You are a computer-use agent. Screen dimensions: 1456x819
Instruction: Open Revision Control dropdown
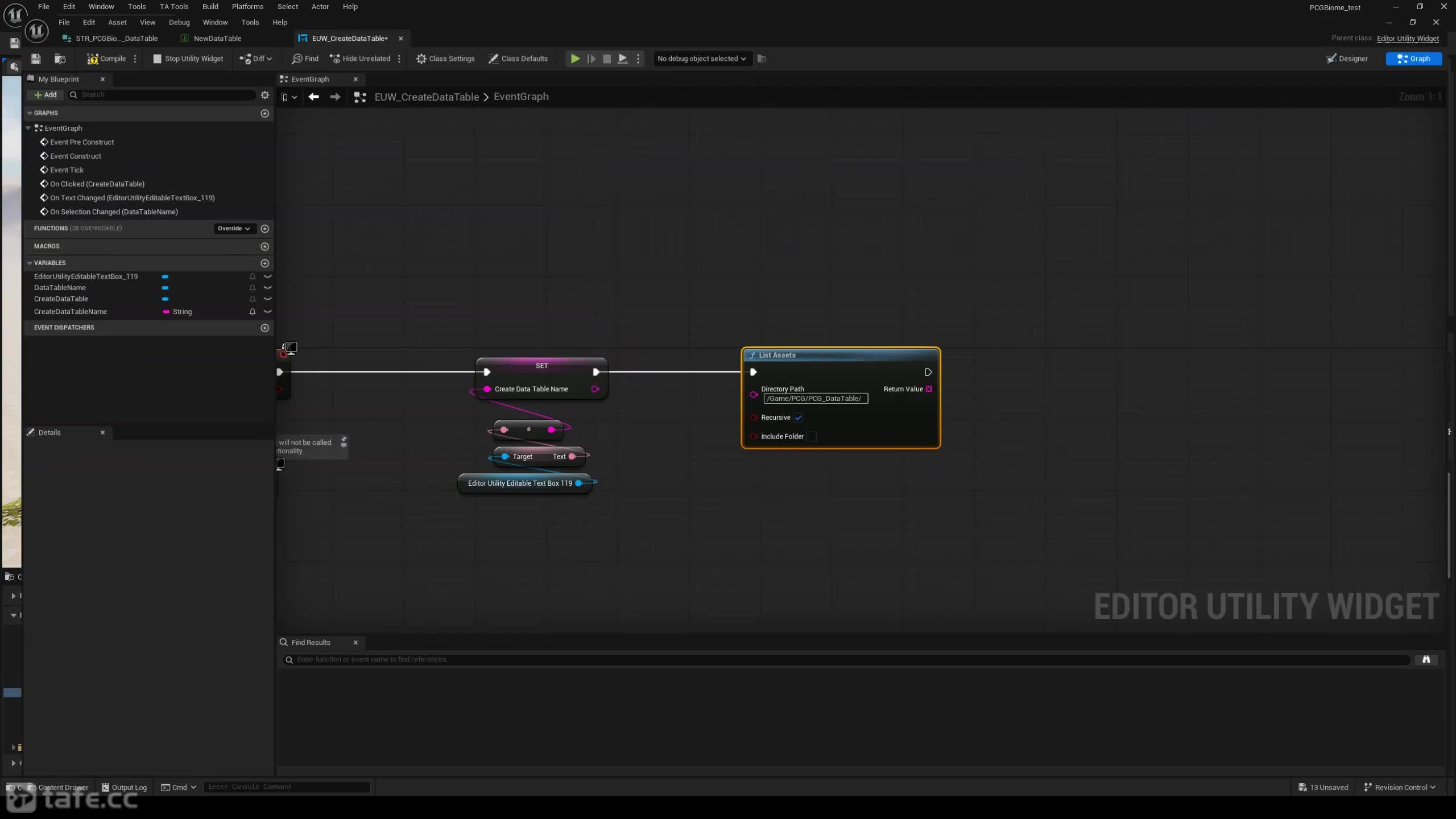point(1400,787)
